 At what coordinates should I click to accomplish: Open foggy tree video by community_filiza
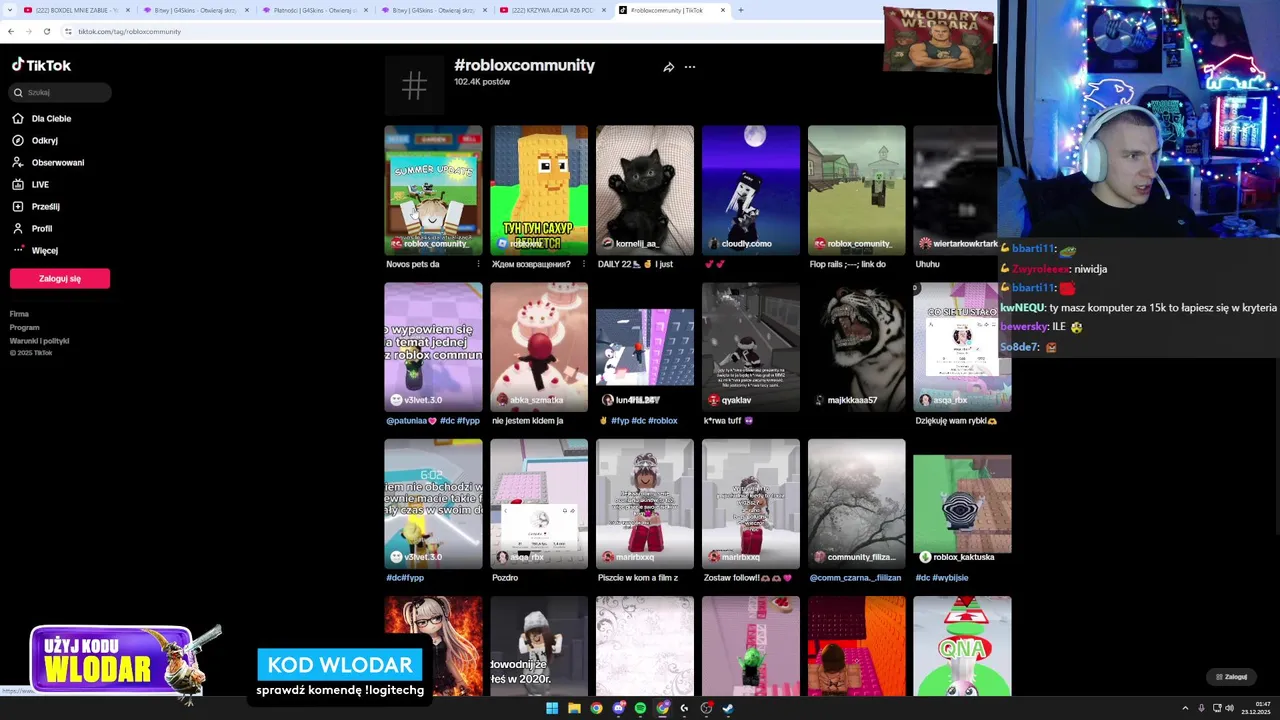tap(857, 504)
